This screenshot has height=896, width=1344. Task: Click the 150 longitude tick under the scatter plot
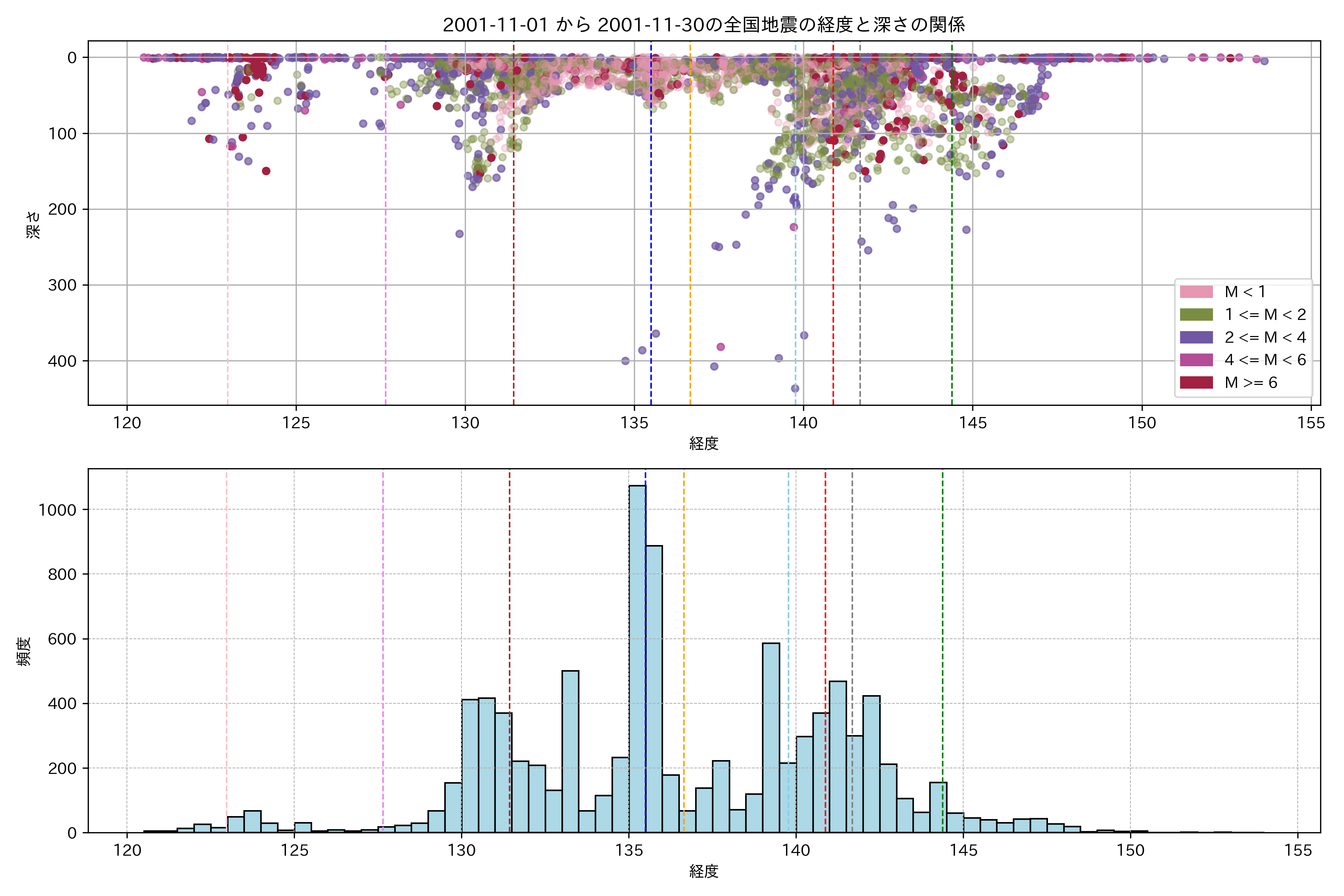pyautogui.click(x=1142, y=423)
